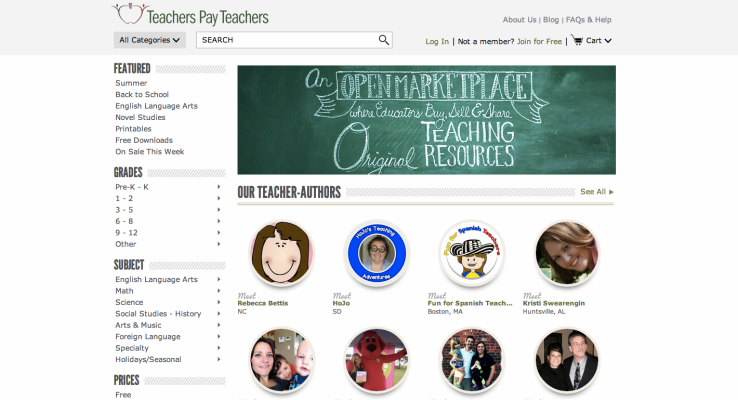Click See All teacher-authors link
The image size is (738, 400).
(x=597, y=192)
